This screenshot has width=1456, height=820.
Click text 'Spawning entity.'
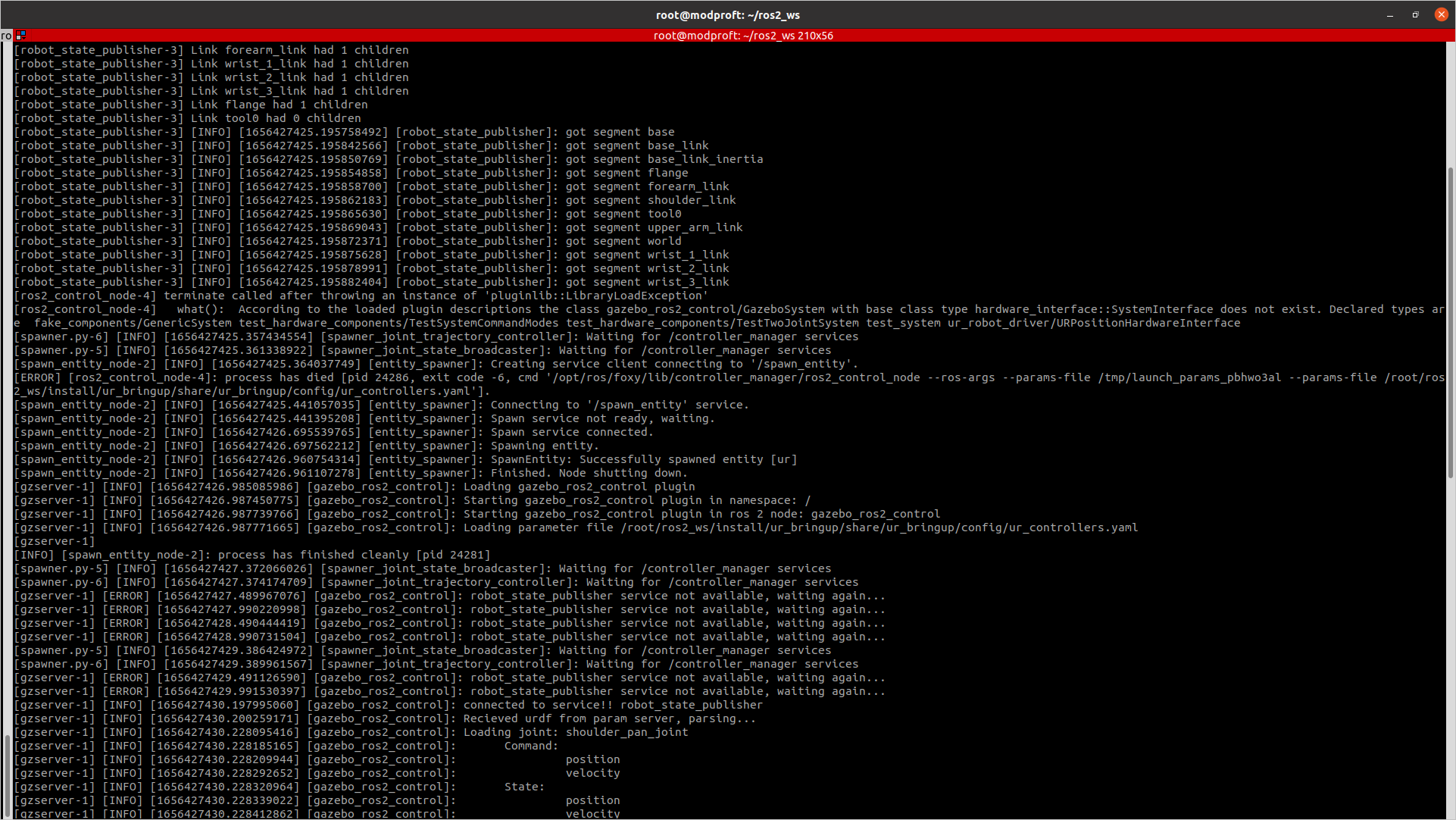(545, 446)
